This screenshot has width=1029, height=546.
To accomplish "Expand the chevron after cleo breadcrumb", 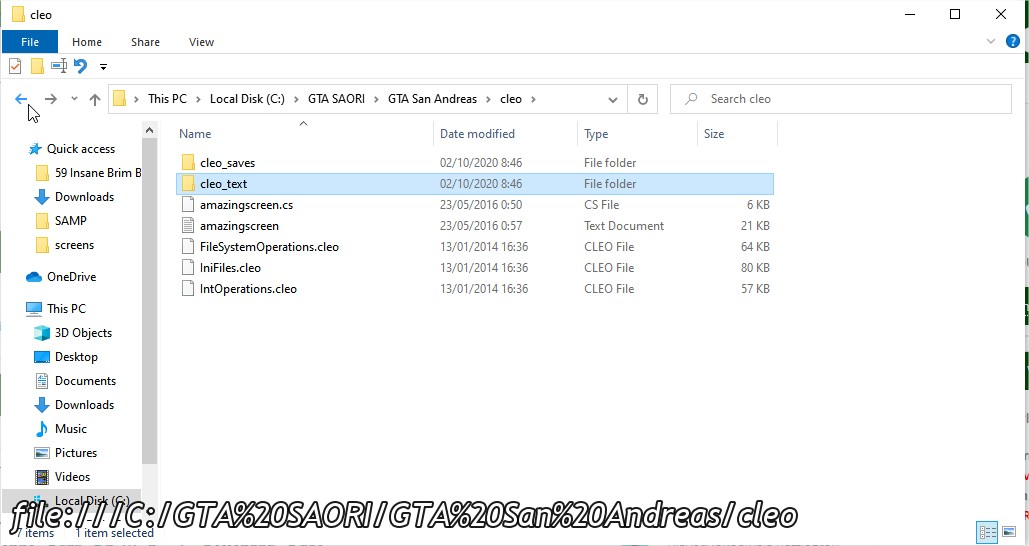I will (533, 99).
